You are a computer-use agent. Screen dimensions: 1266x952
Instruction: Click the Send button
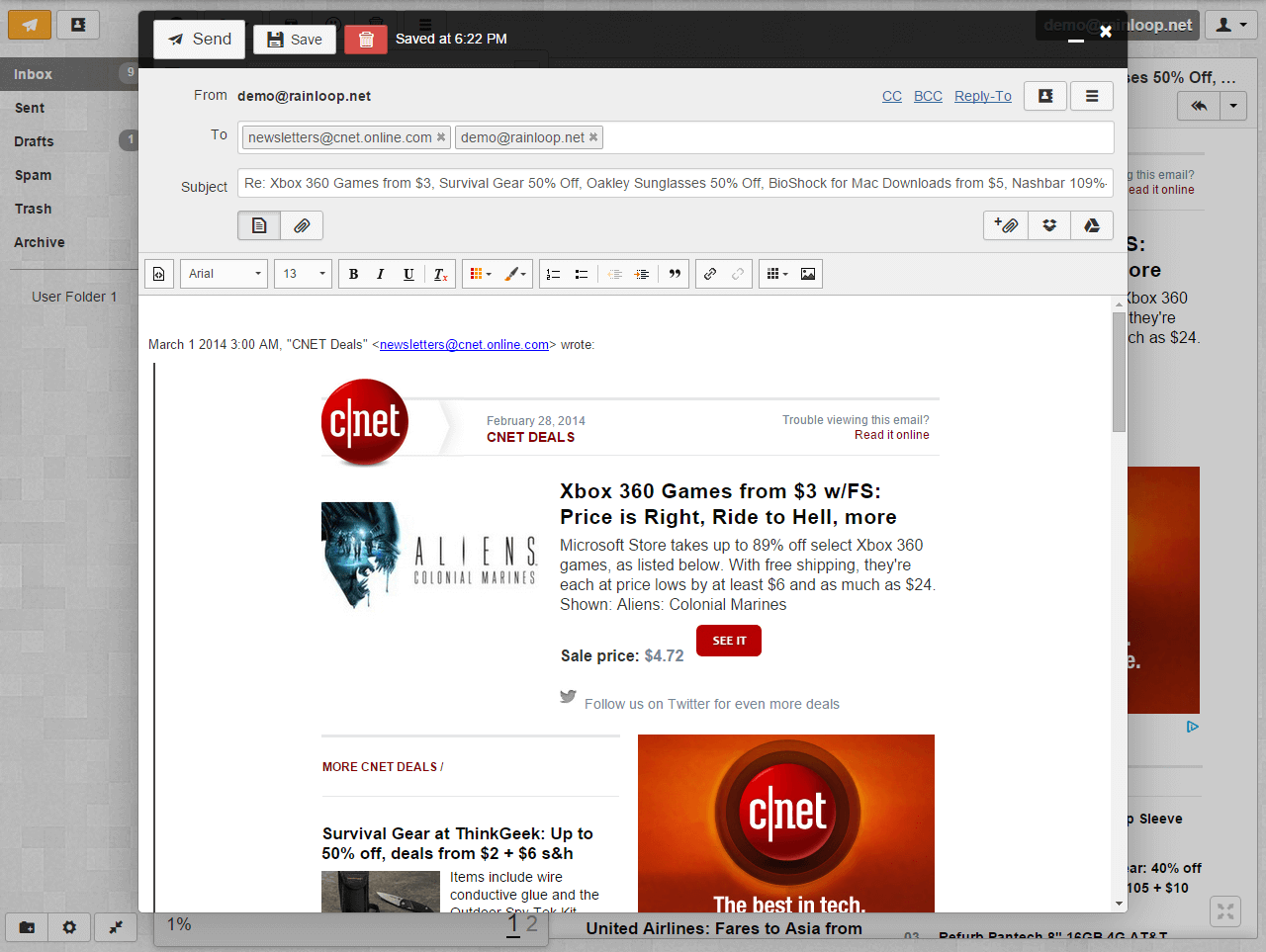pos(200,40)
